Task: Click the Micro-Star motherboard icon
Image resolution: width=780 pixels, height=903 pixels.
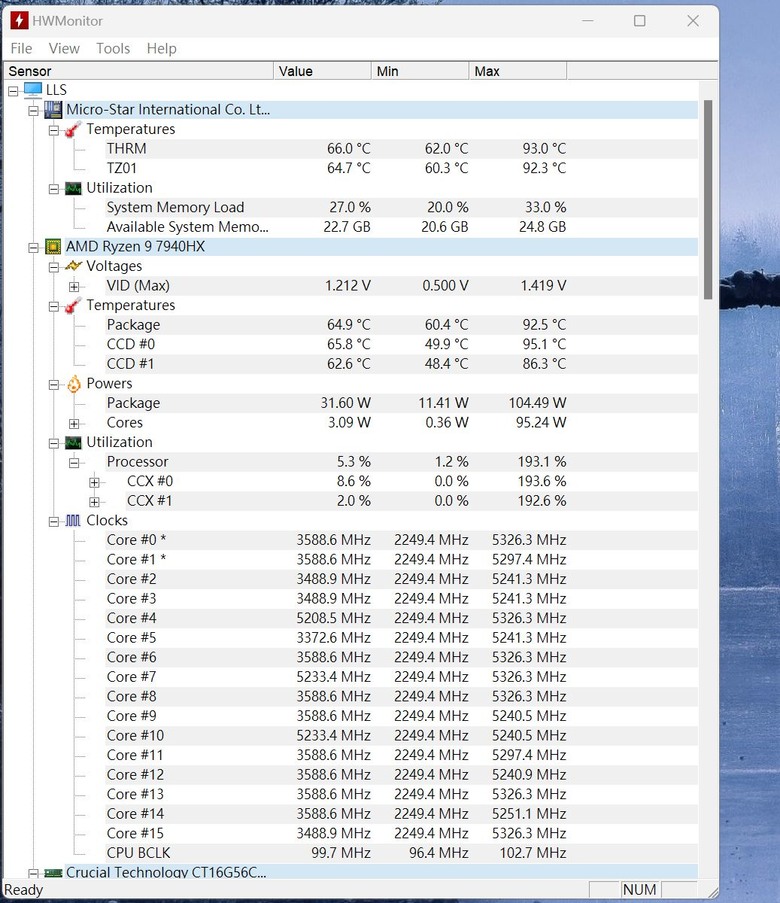Action: (53, 109)
